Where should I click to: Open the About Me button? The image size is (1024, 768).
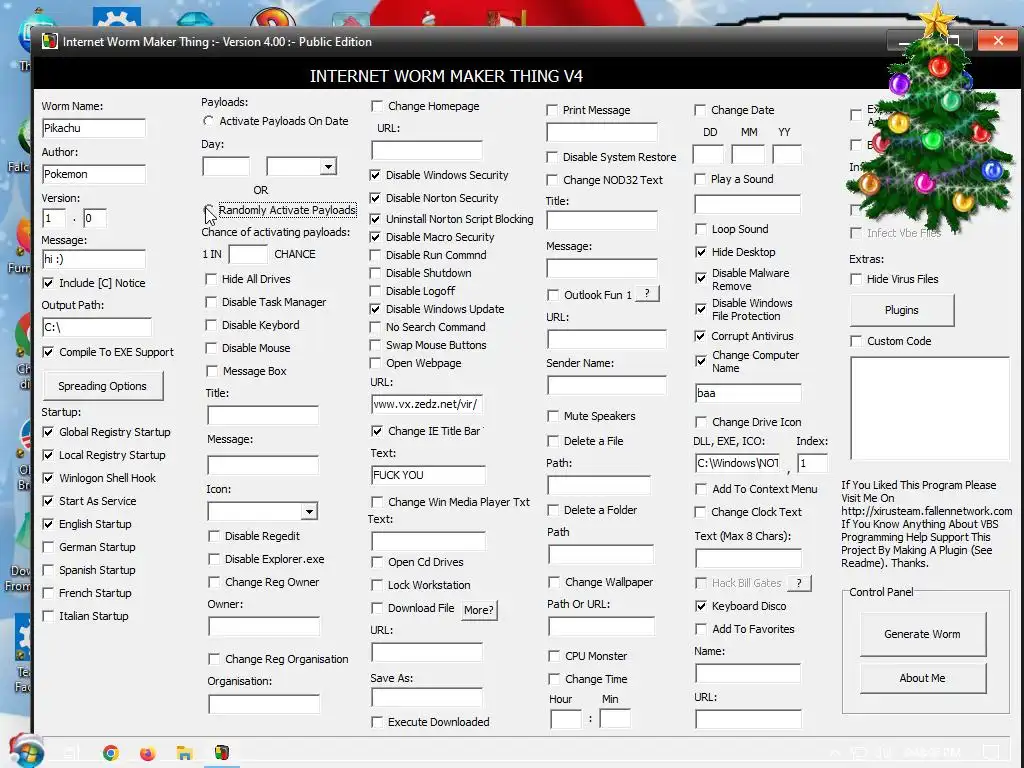(x=923, y=679)
